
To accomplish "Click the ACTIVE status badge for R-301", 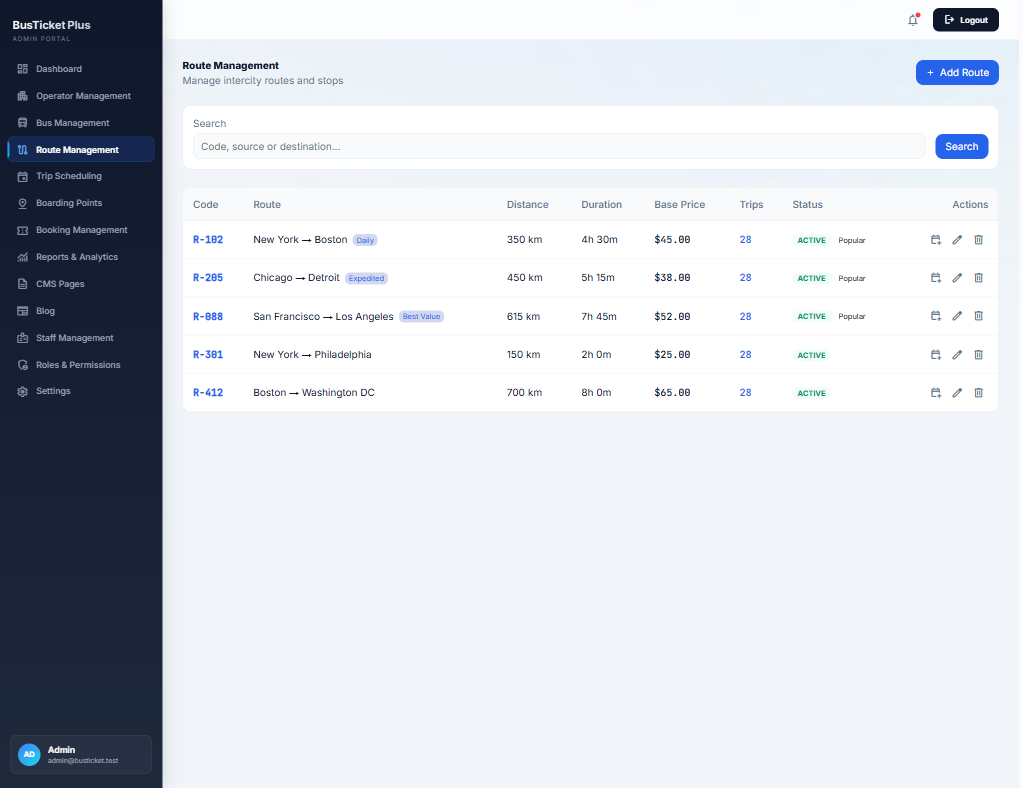I will point(811,355).
